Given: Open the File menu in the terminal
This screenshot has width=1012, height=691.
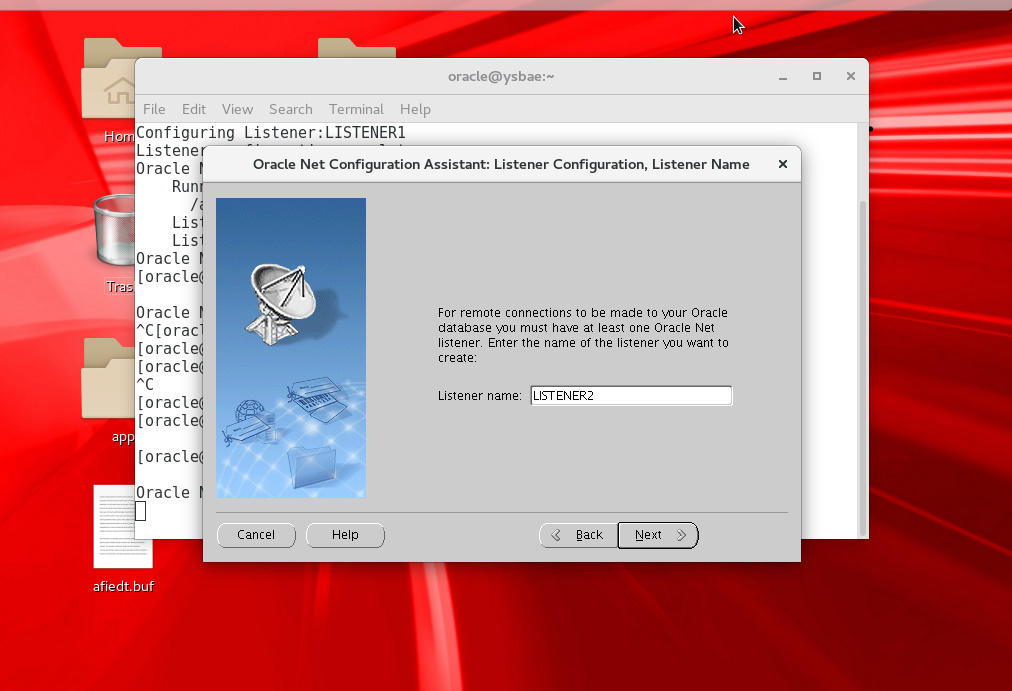Looking at the screenshot, I should click(154, 109).
